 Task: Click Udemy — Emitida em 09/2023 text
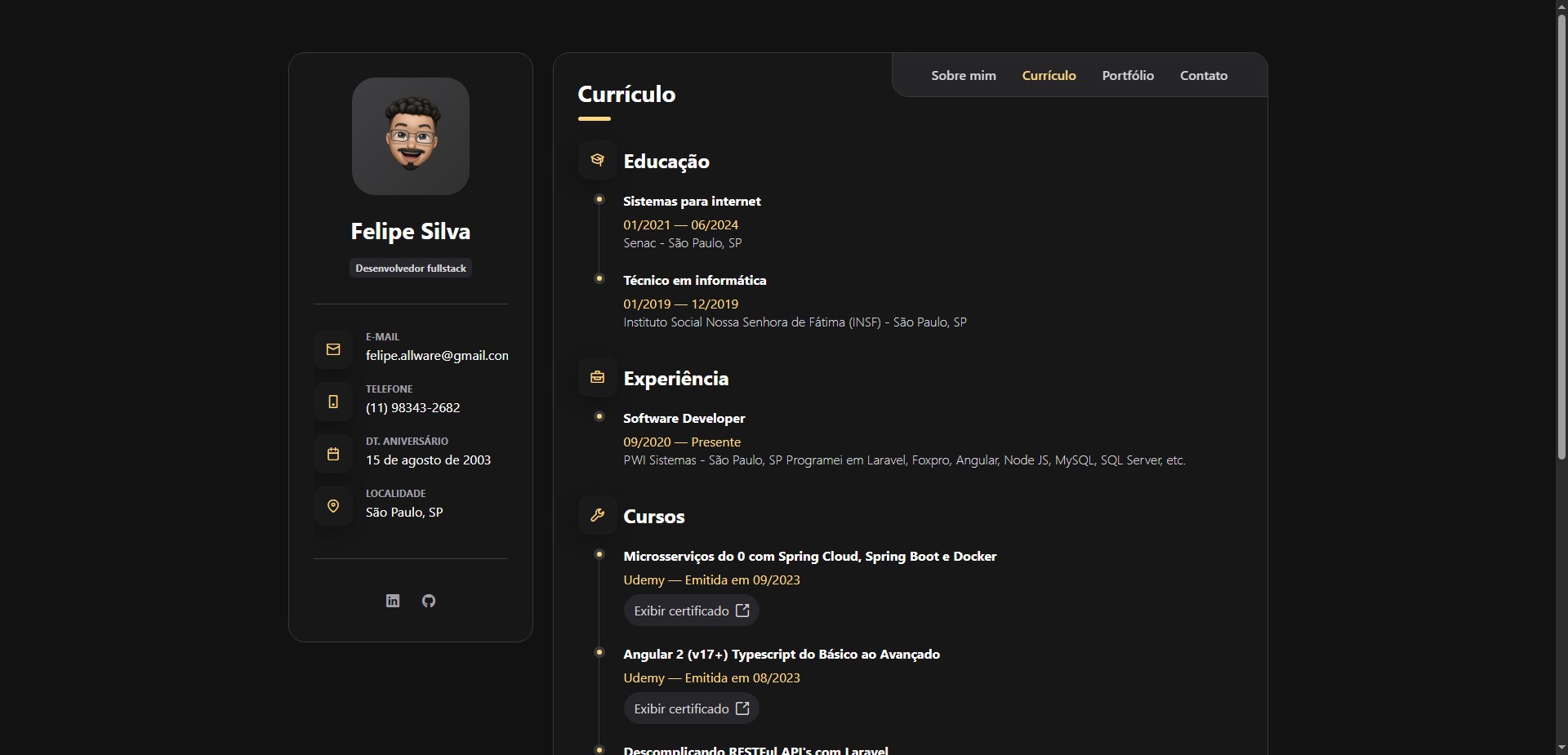click(x=712, y=580)
